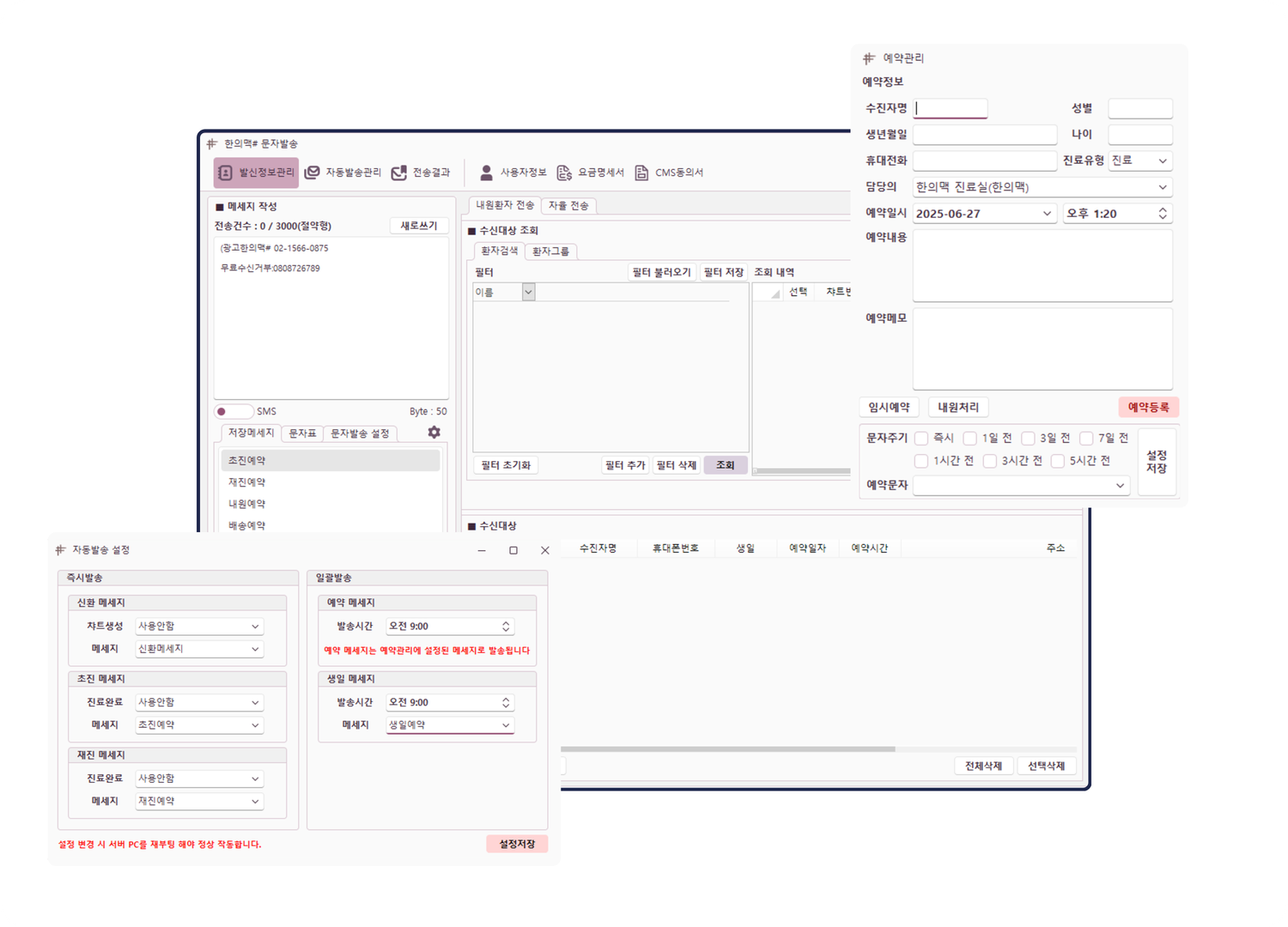Switch to the 저장메세지 tab
Image resolution: width=1288 pixels, height=927 pixels.
251,433
